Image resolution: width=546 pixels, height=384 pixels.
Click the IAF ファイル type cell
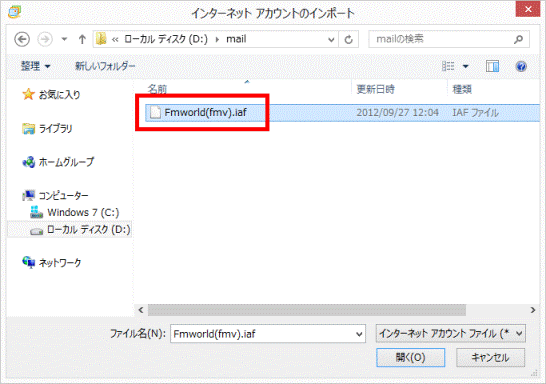(475, 112)
